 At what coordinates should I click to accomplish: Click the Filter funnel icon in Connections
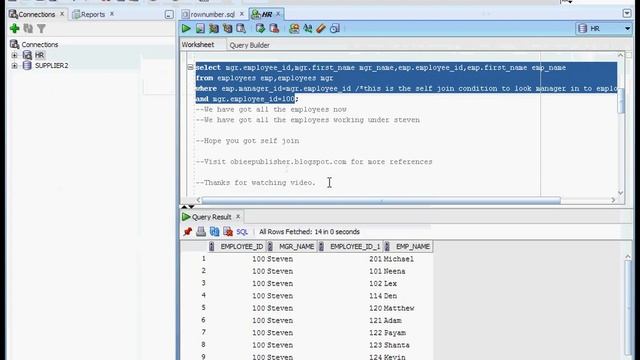tap(41, 28)
